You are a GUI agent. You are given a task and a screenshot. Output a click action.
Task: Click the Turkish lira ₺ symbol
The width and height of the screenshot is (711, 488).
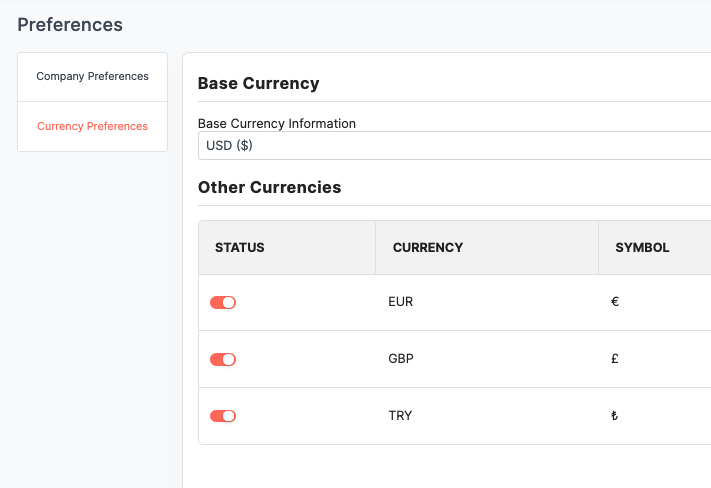[614, 416]
